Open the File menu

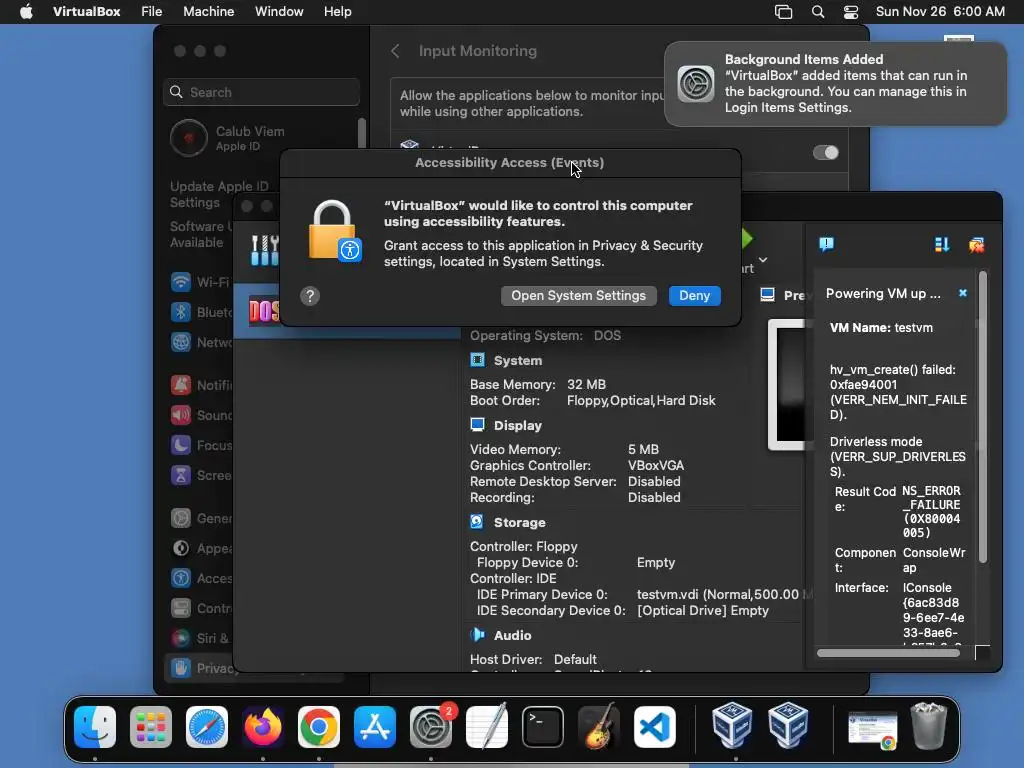pyautogui.click(x=152, y=12)
